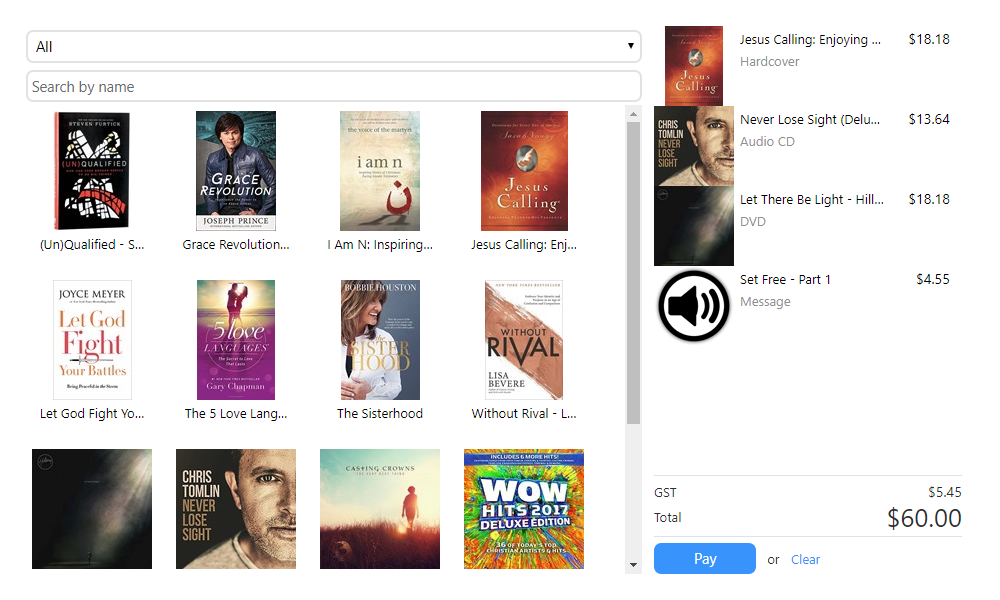Click the dropdown arrow on the category filter
Screen dimensions: 1000x600
[x=631, y=46]
